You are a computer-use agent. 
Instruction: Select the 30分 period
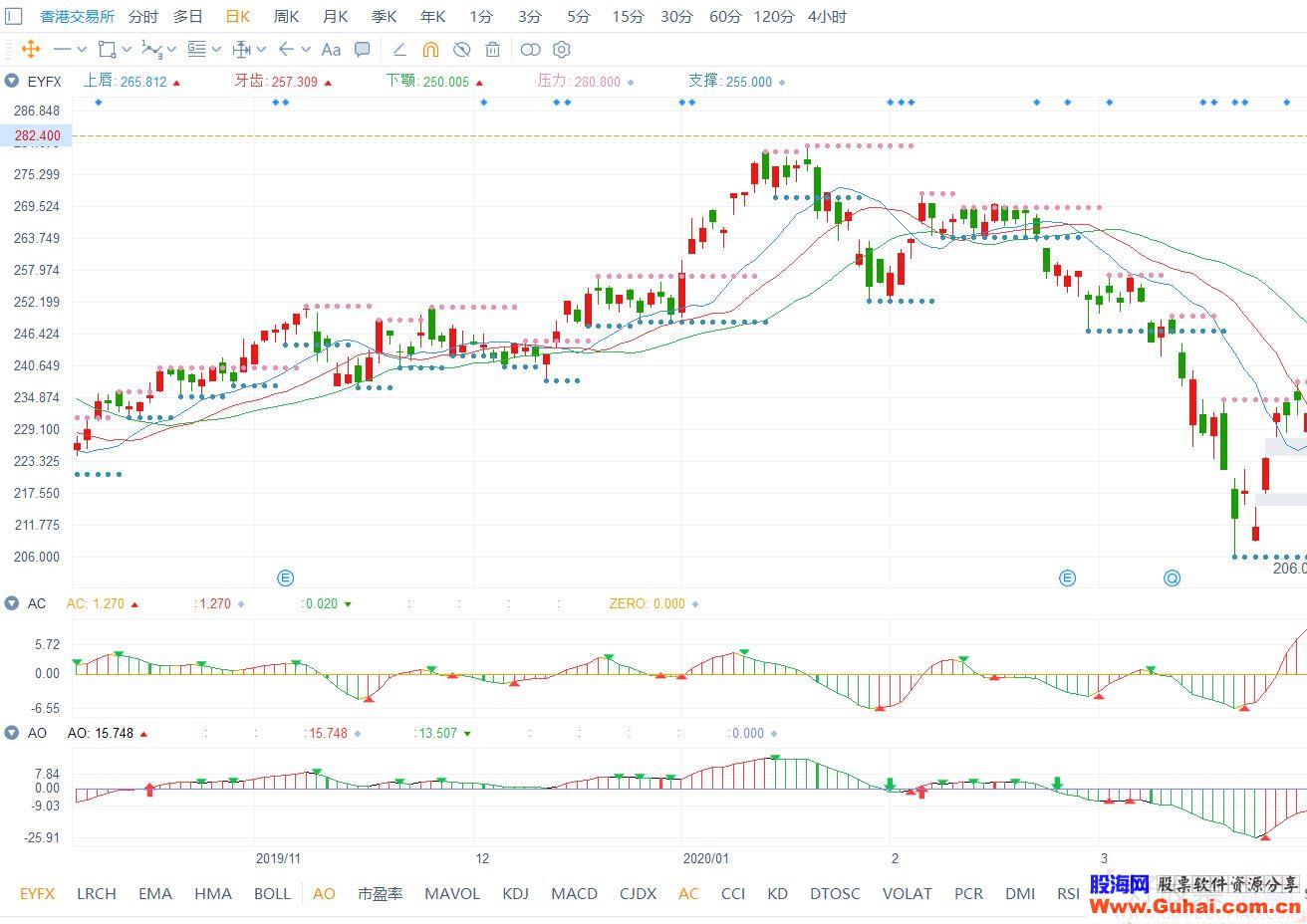(676, 16)
